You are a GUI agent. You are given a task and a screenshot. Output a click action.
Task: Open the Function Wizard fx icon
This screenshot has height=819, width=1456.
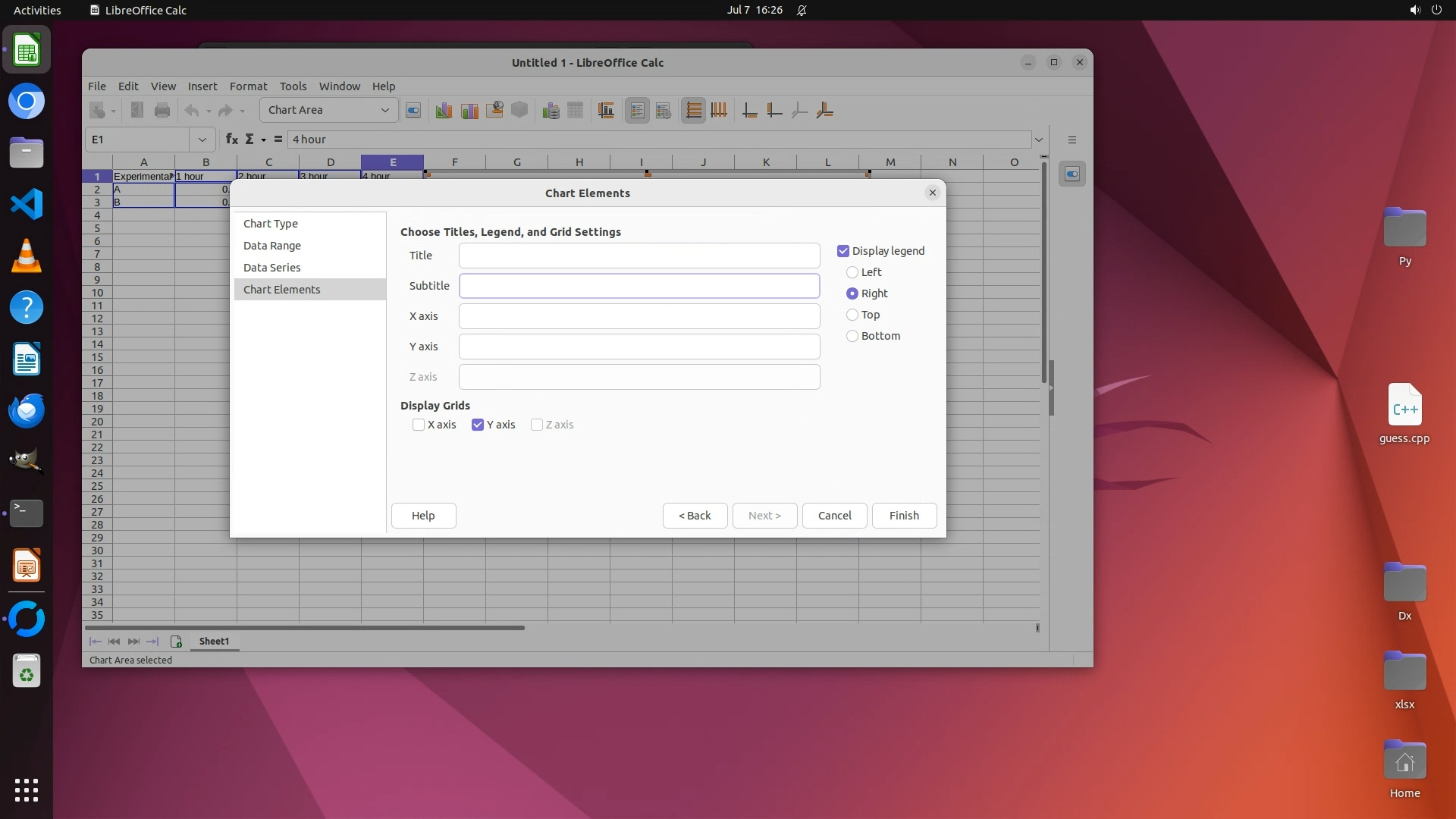(231, 140)
